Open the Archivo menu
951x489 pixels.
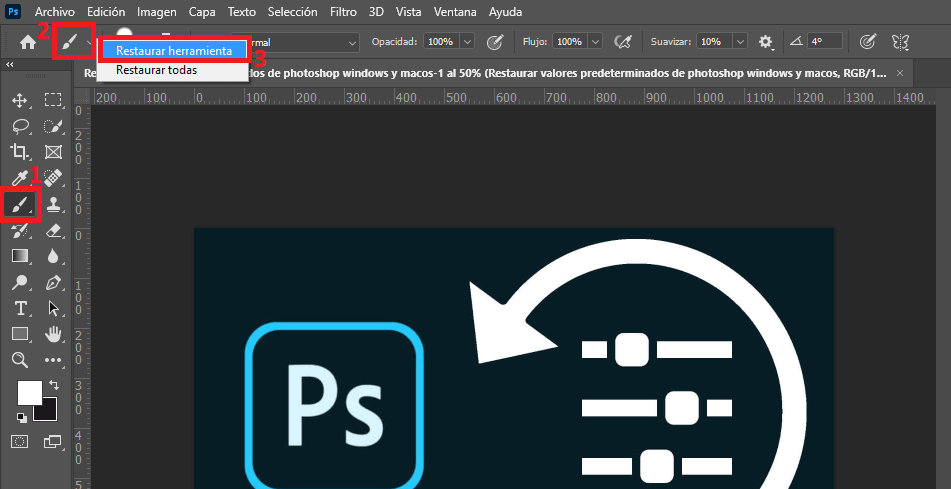point(55,12)
